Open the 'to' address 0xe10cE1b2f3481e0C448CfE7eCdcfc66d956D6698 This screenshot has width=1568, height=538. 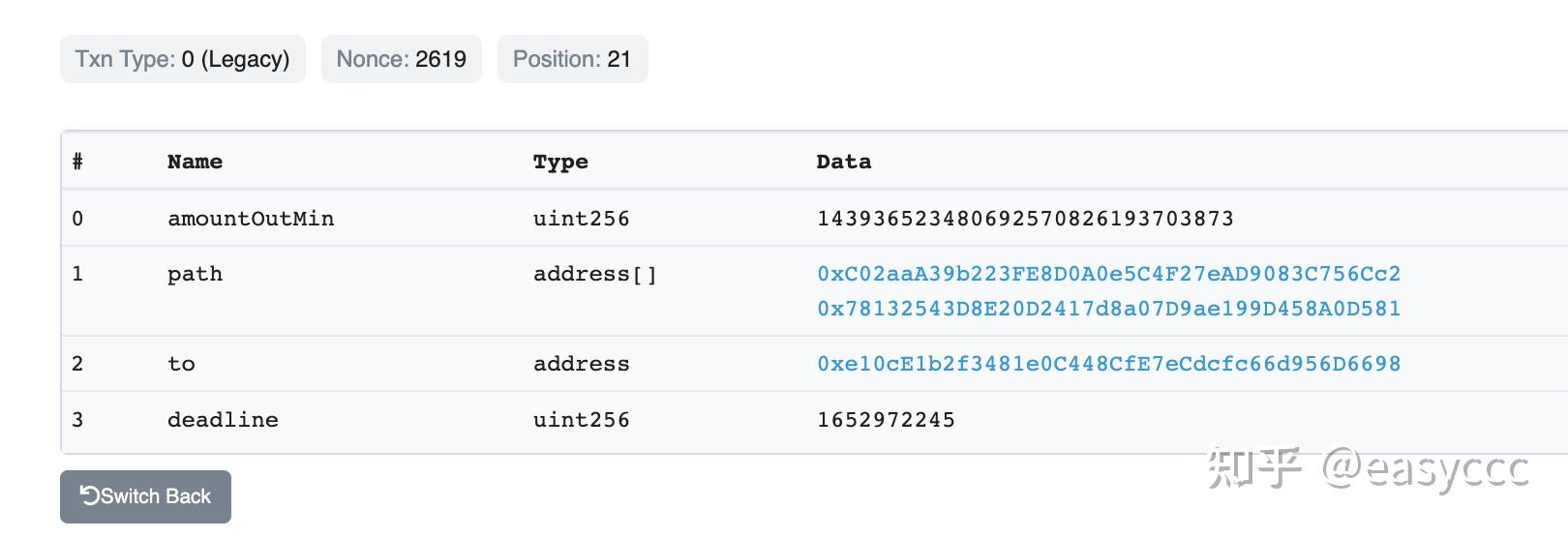click(x=1108, y=364)
